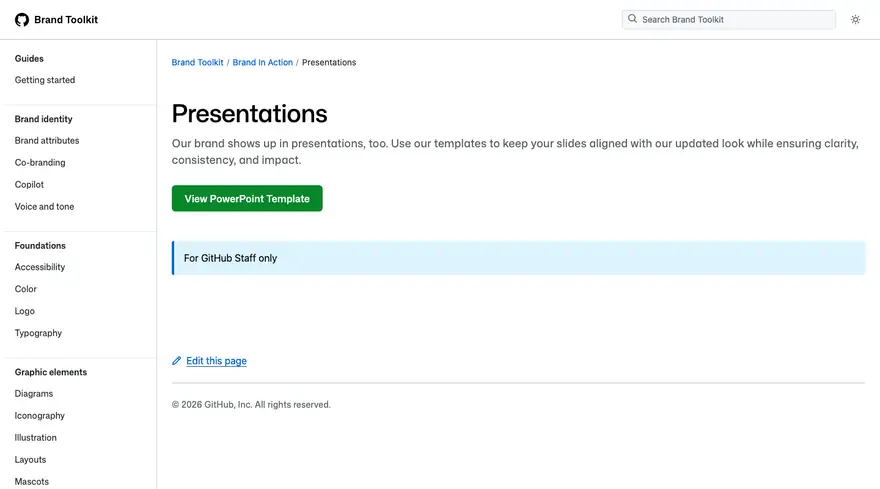Go to Layouts page
Image resolution: width=880 pixels, height=489 pixels.
click(30, 459)
